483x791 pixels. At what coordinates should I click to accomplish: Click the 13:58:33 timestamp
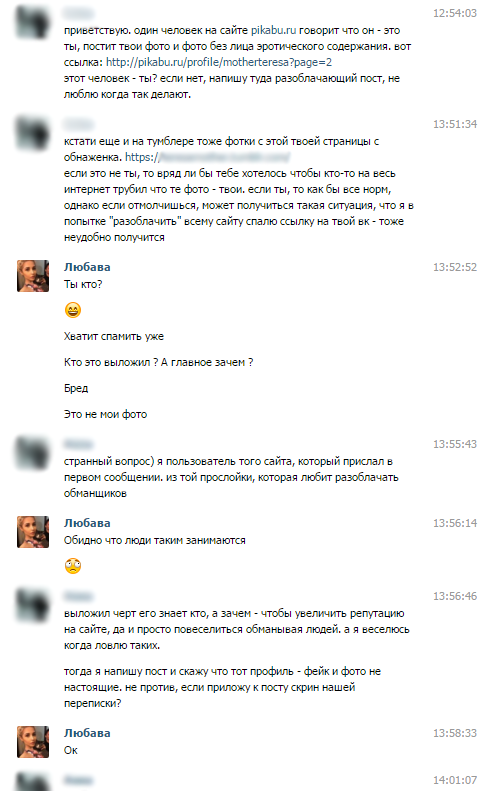coord(455,732)
